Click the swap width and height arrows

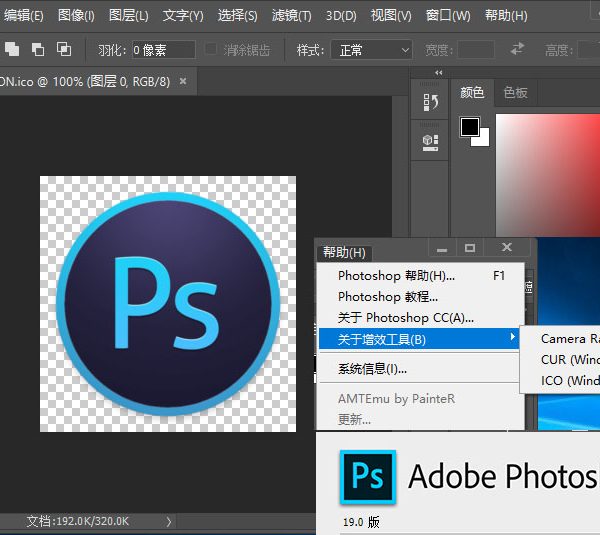[x=517, y=49]
